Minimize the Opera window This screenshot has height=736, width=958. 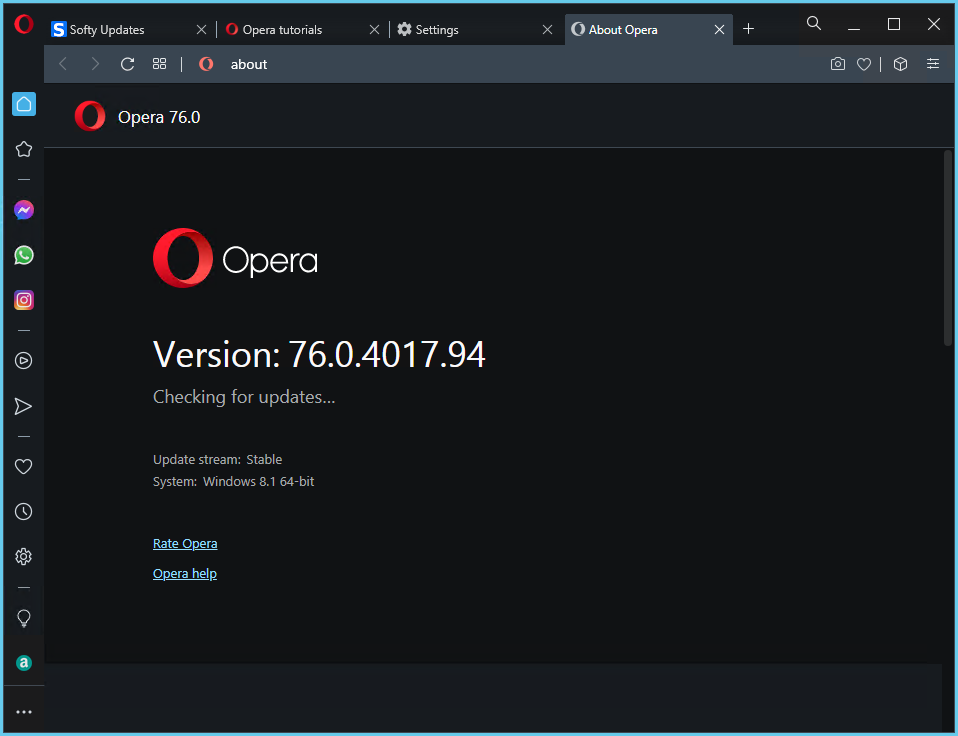tap(854, 28)
